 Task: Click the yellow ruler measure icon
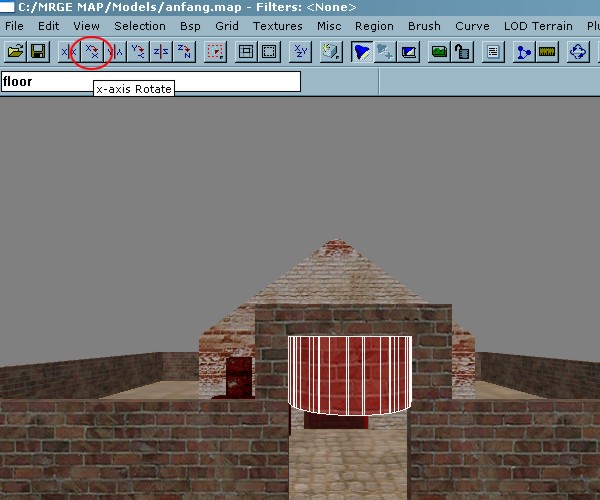pyautogui.click(x=547, y=51)
